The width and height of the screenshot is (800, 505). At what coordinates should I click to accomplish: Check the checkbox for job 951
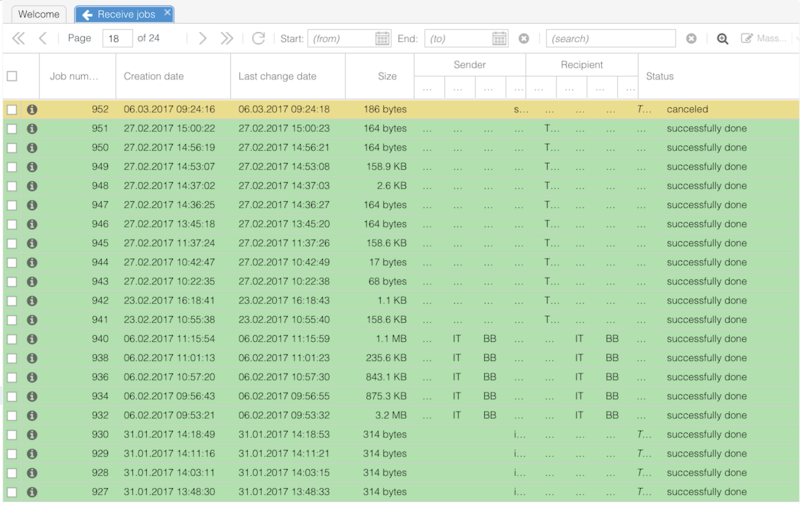click(x=12, y=129)
